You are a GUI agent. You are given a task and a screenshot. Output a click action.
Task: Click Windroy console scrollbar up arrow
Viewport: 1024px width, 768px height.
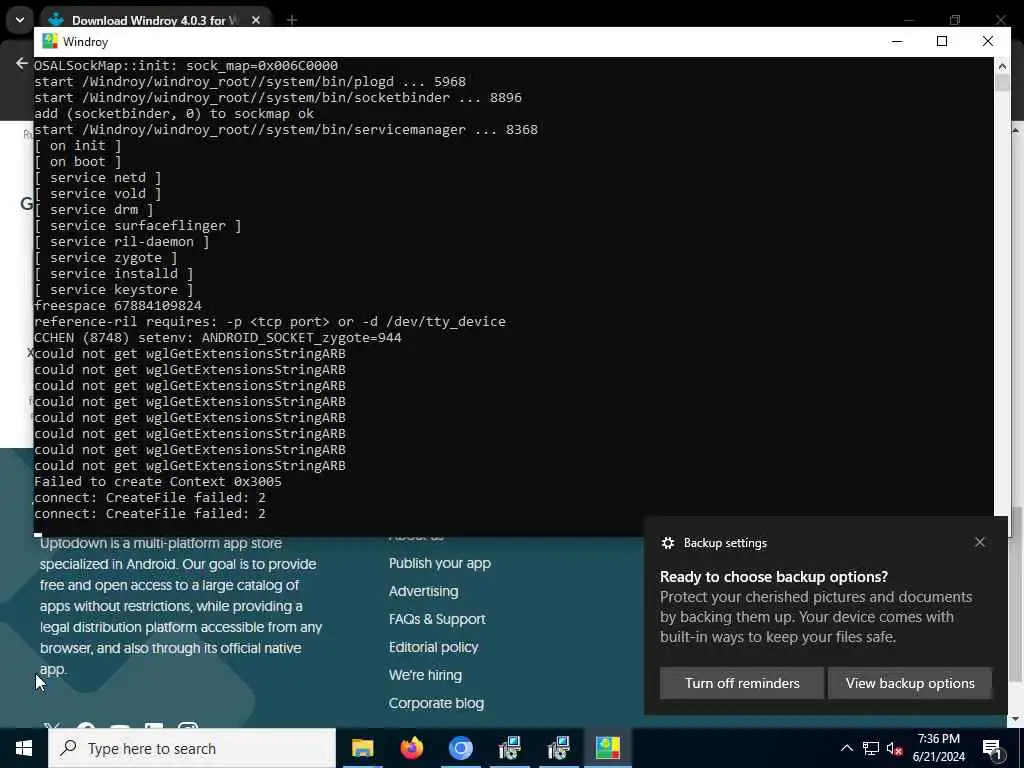pos(1002,65)
